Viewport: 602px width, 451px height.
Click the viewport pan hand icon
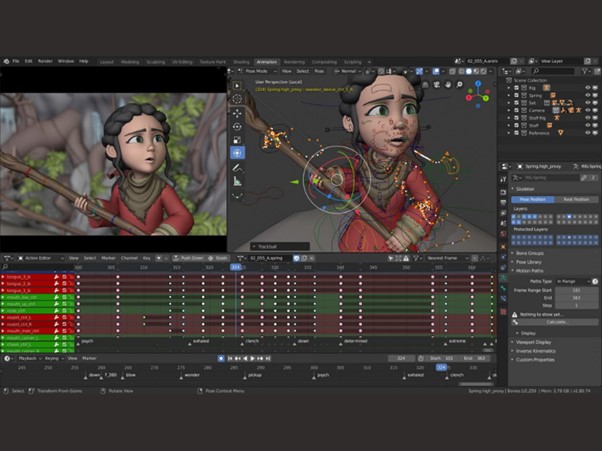pyautogui.click(x=448, y=84)
